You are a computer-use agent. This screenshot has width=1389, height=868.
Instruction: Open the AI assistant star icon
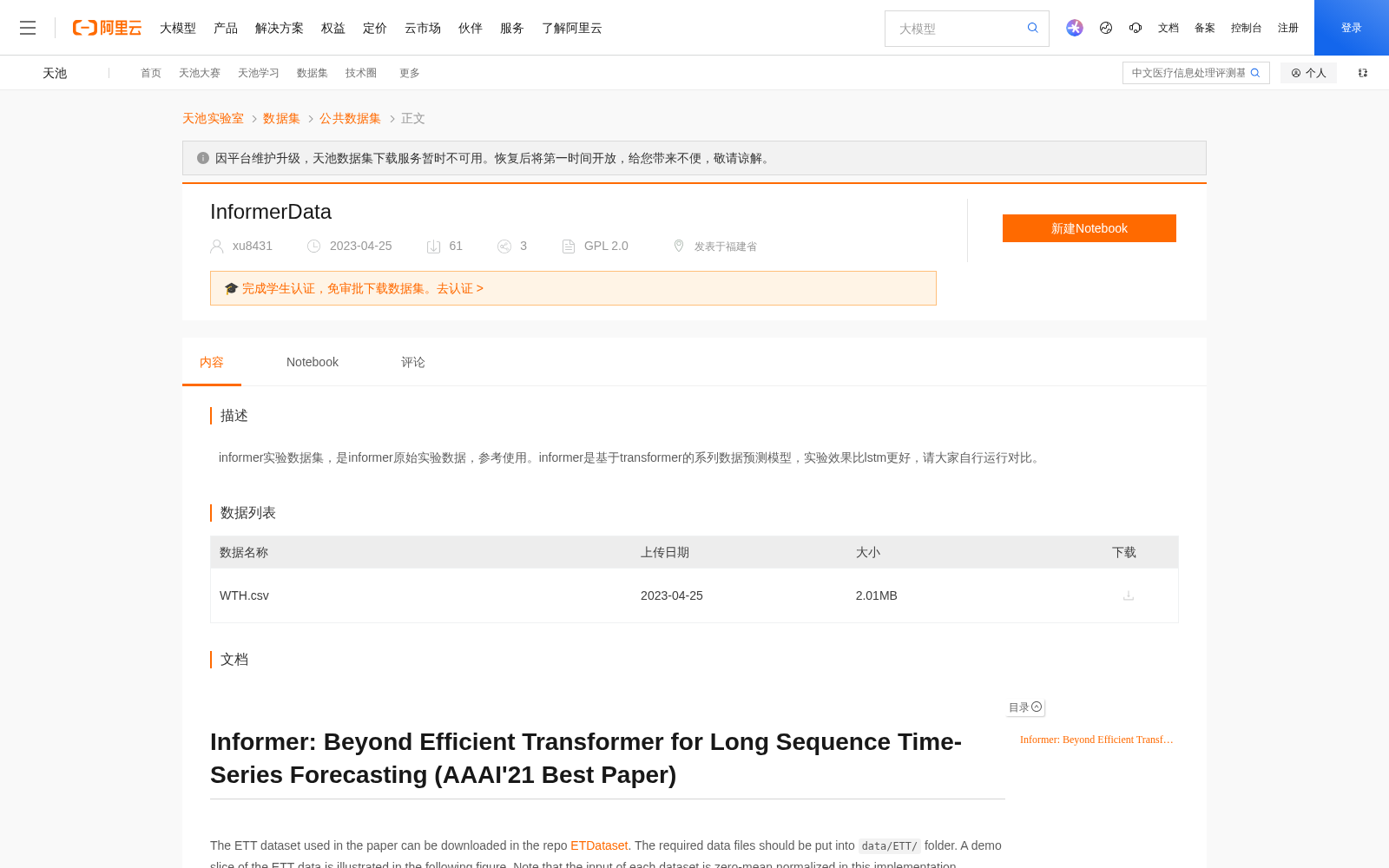pyautogui.click(x=1075, y=28)
